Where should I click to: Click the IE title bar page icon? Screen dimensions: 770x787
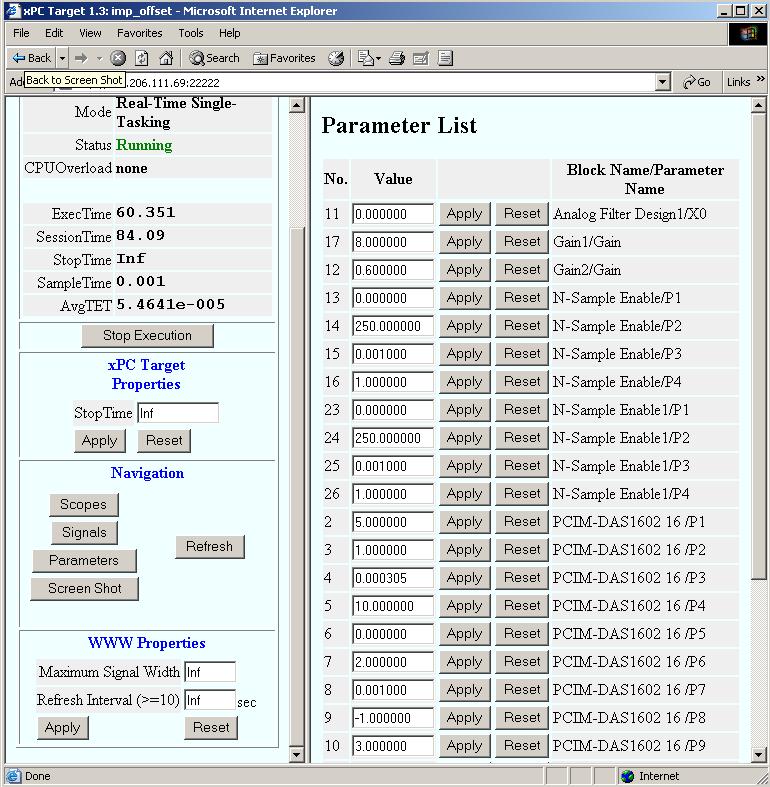pyautogui.click(x=13, y=11)
